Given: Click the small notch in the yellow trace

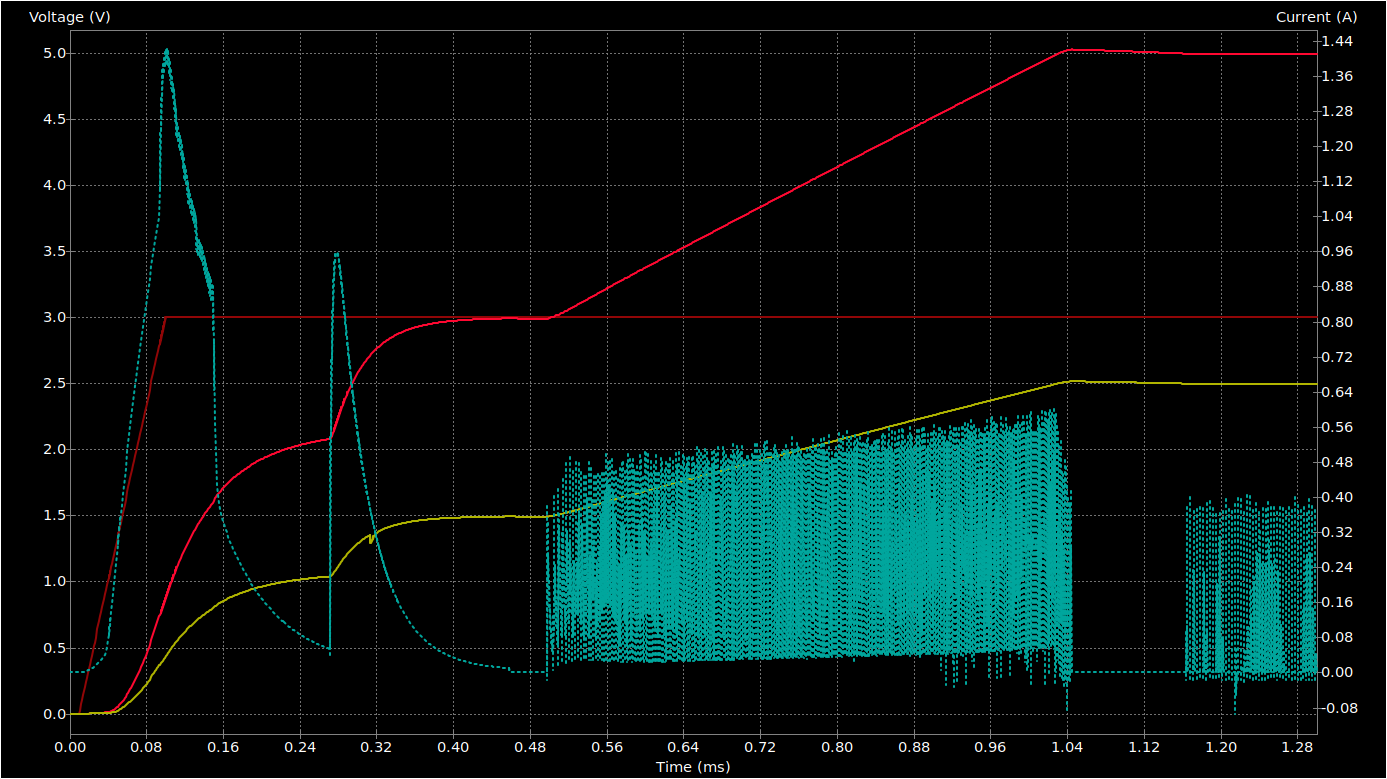Looking at the screenshot, I should 371,540.
